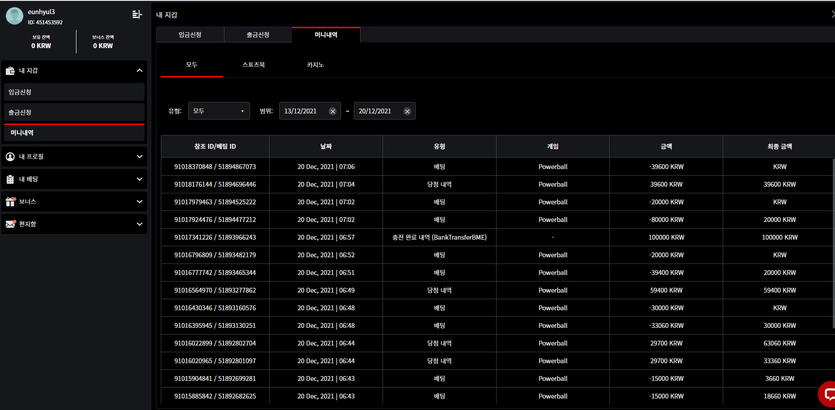Click the 100000 KRW final balance cell
The height and width of the screenshot is (410, 835).
[x=780, y=237]
